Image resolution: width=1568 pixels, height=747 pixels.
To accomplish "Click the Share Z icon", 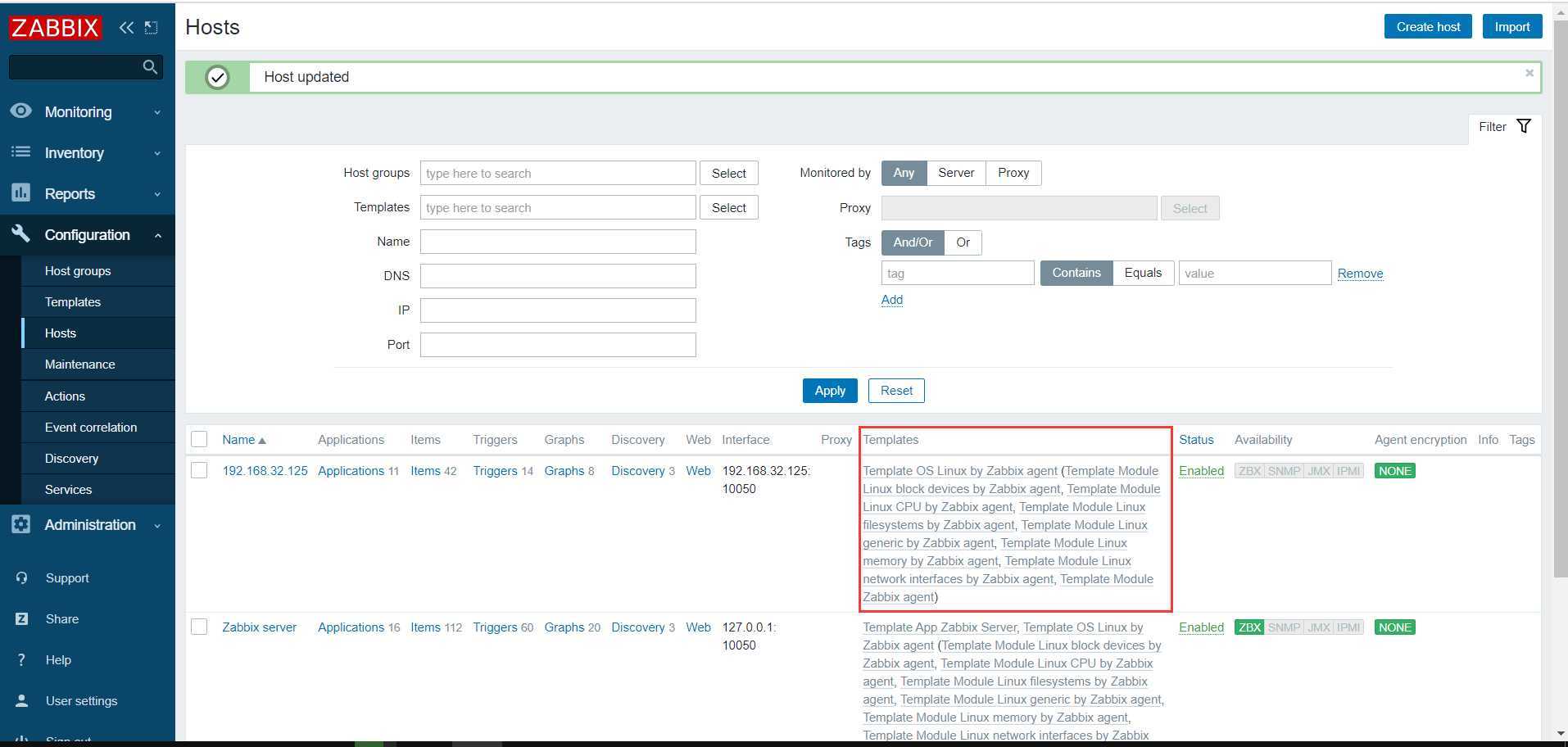I will [x=22, y=618].
